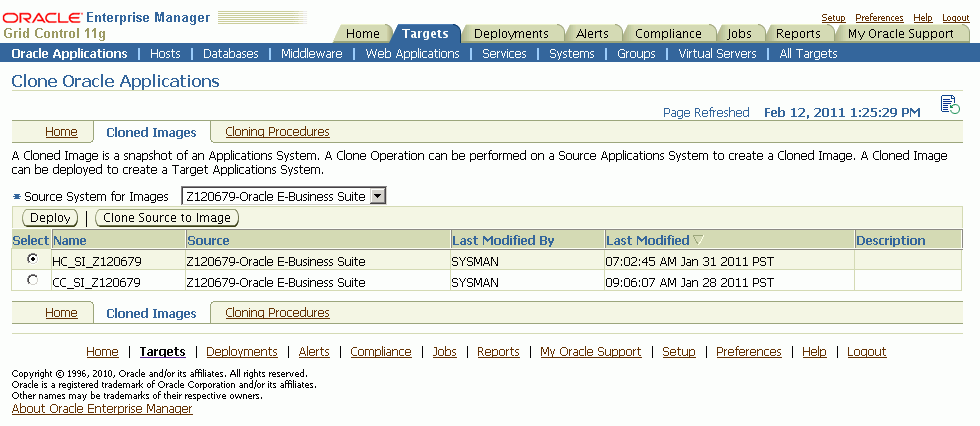Click the Deploy button
The image size is (980, 426).
pyautogui.click(x=51, y=217)
